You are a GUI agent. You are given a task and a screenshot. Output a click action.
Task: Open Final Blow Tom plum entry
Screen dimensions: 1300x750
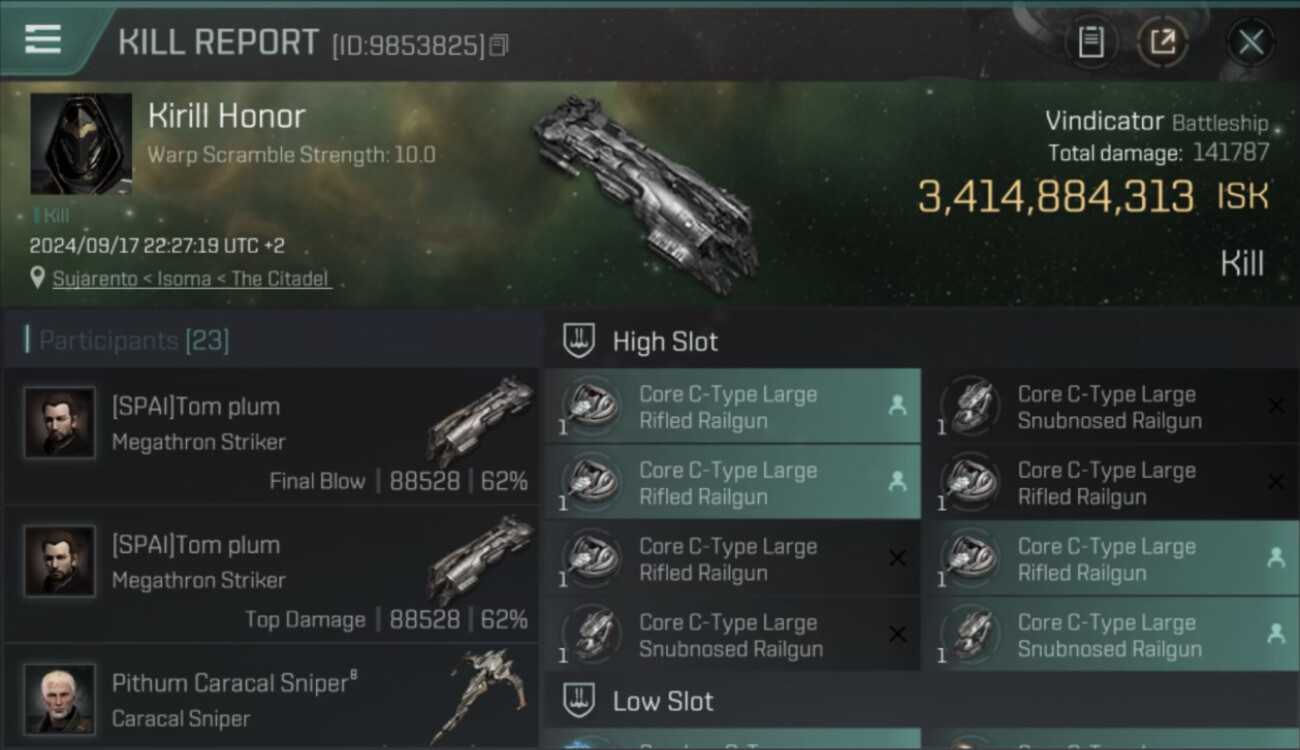[x=271, y=437]
